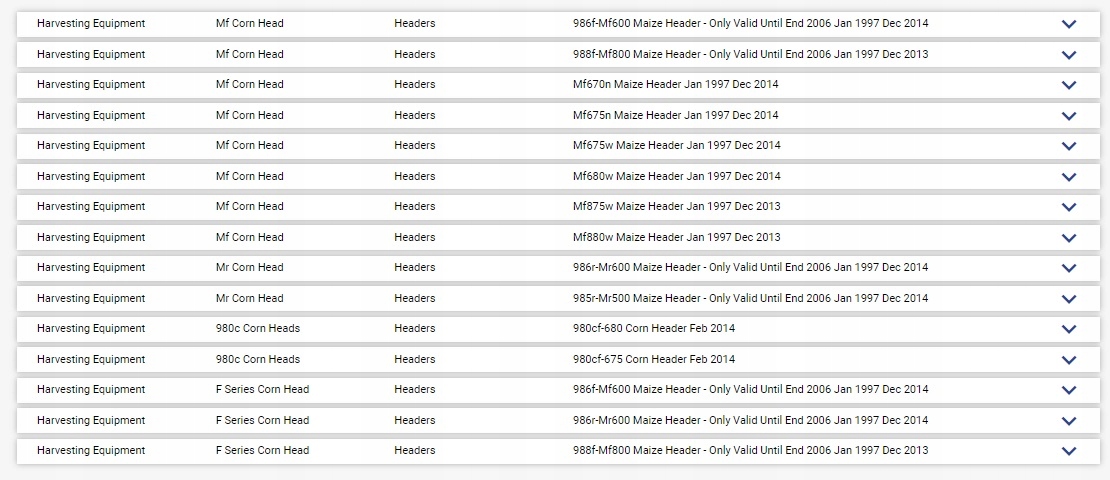Select 'Mf680w Maize Header Jan 1997 Dec 2014' text
Image resolution: width=1110 pixels, height=480 pixels.
(677, 176)
